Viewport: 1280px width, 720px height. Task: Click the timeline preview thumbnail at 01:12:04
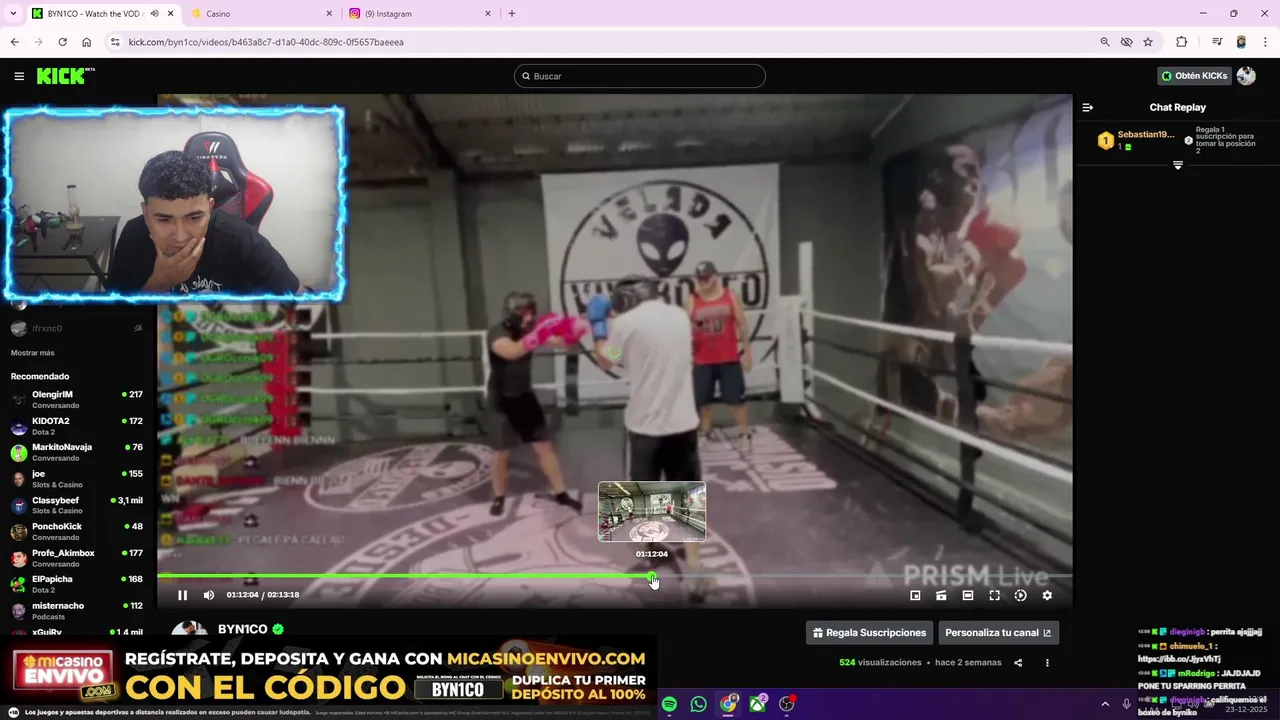(652, 512)
